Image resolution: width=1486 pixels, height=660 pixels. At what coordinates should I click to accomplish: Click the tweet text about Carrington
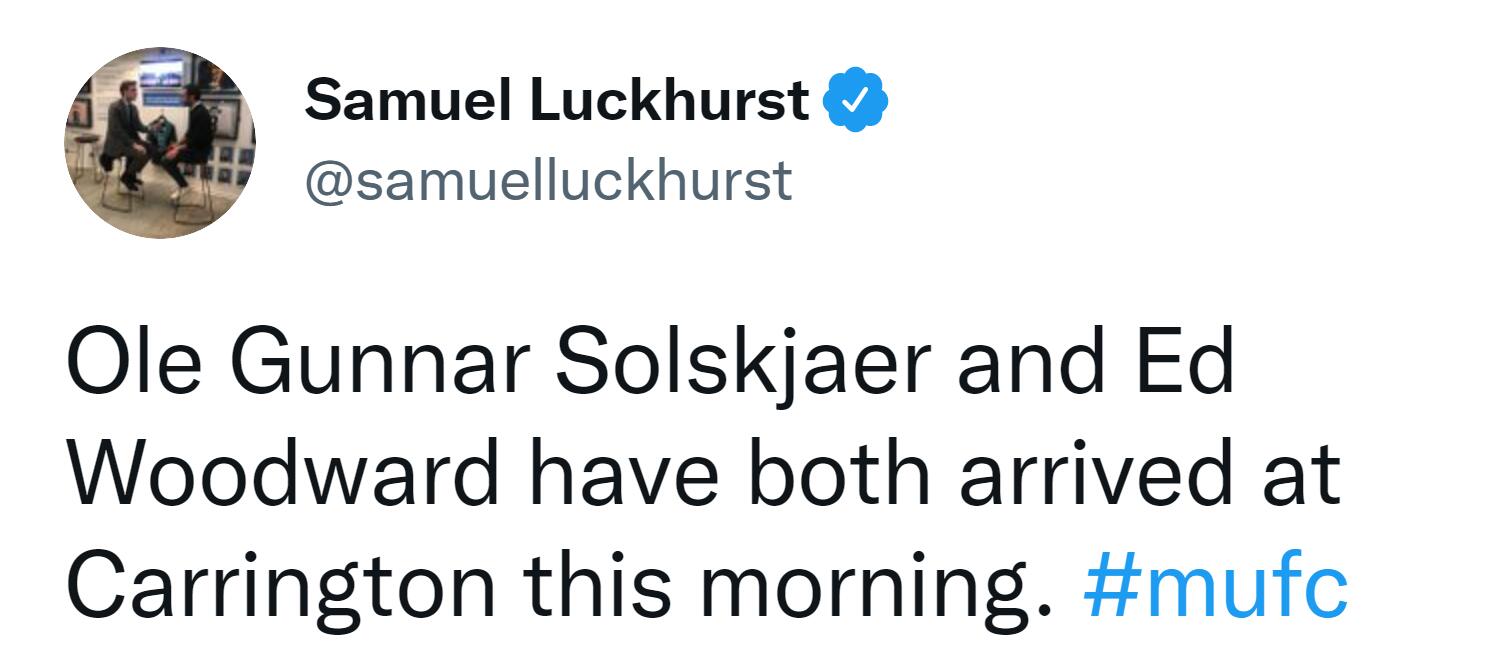[x=707, y=474]
